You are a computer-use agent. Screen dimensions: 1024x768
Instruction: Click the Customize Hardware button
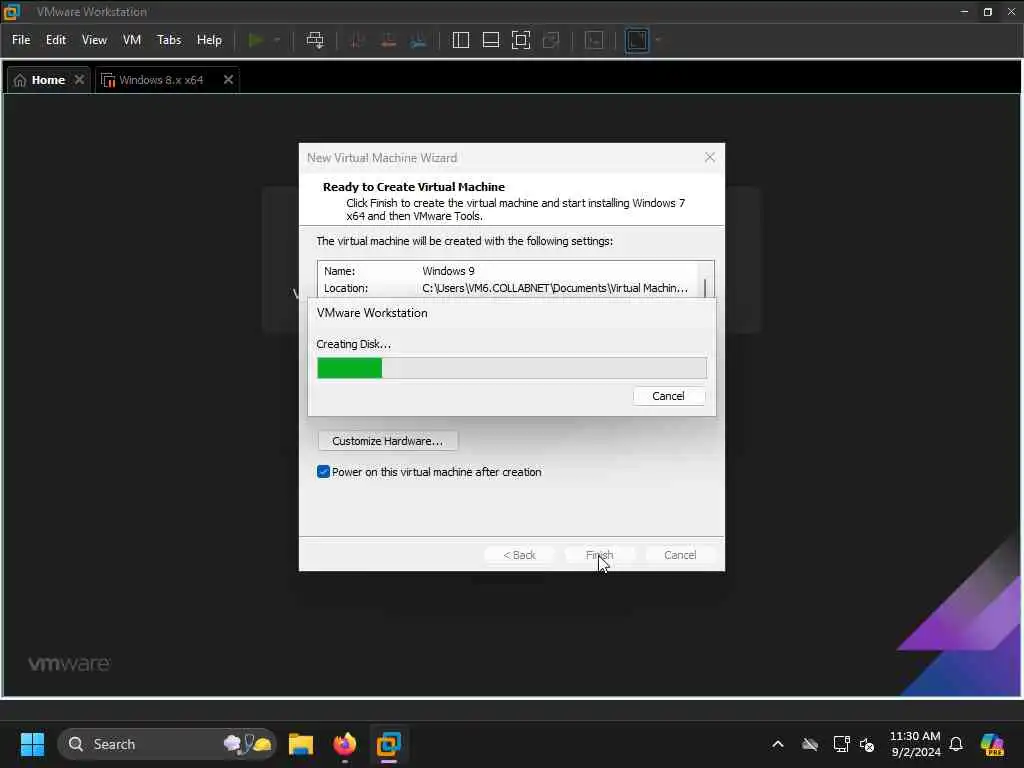(387, 441)
